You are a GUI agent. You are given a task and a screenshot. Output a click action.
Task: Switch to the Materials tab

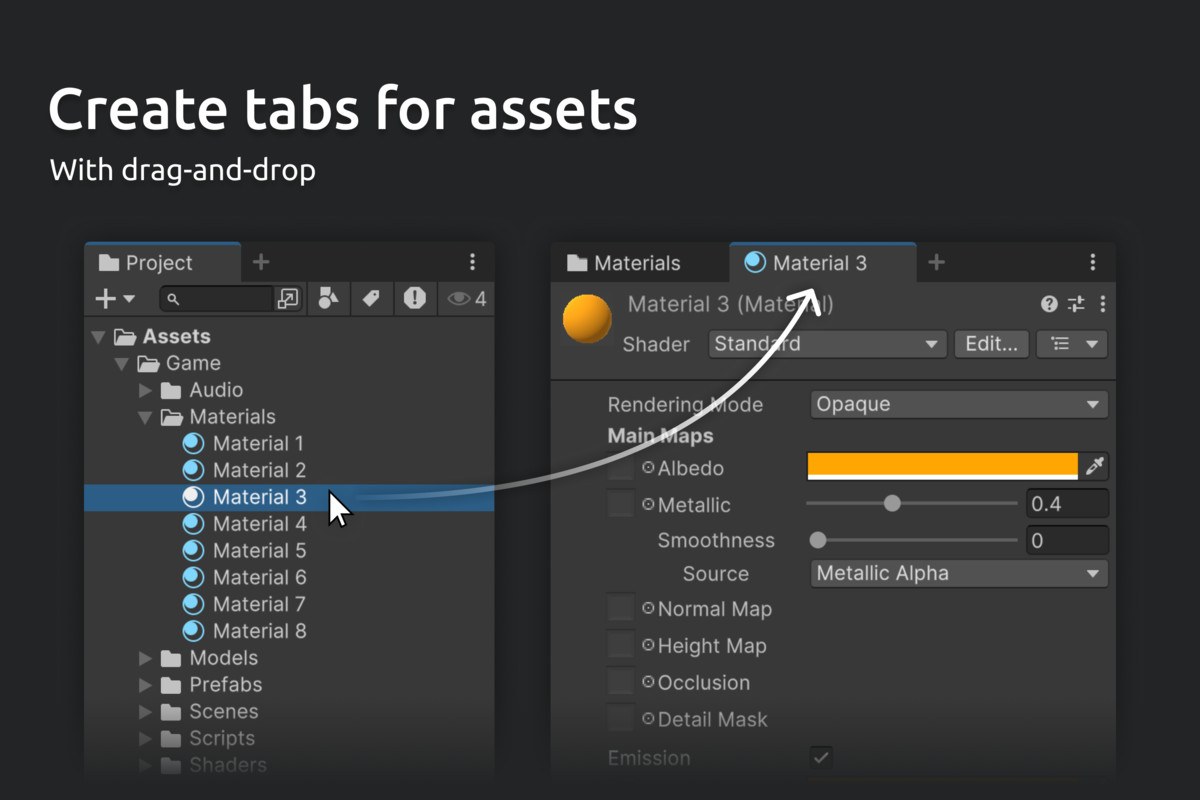(624, 263)
